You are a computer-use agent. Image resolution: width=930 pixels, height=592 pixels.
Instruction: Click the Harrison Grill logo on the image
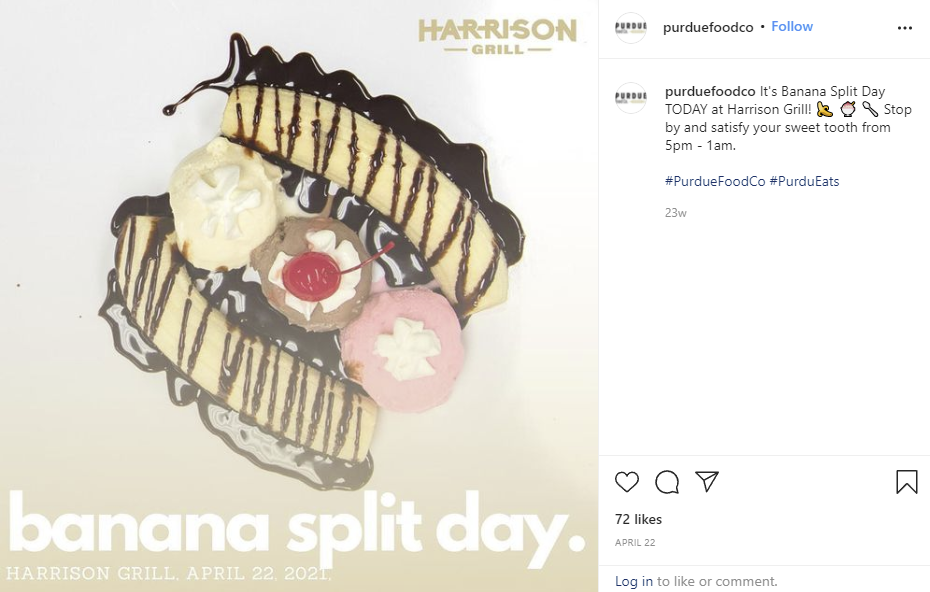coord(497,36)
